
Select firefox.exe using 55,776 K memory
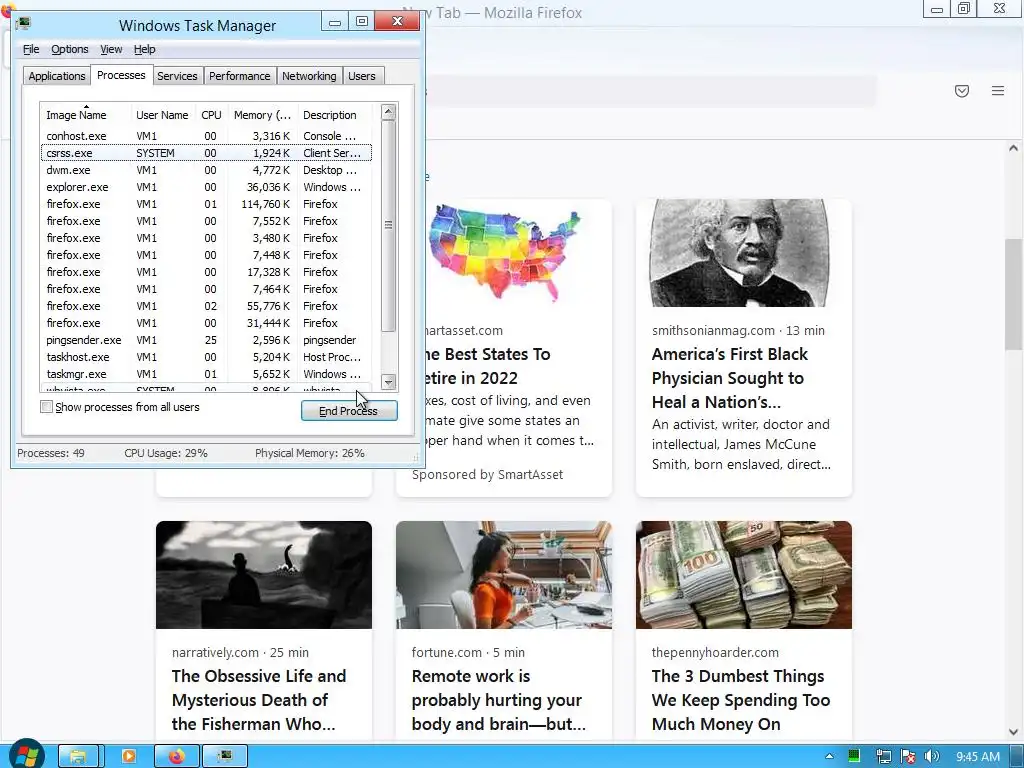(206, 306)
